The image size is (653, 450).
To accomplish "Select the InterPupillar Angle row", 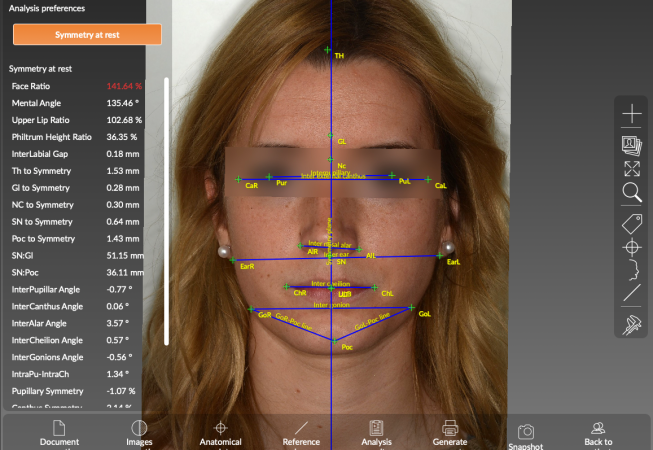I will point(77,289).
